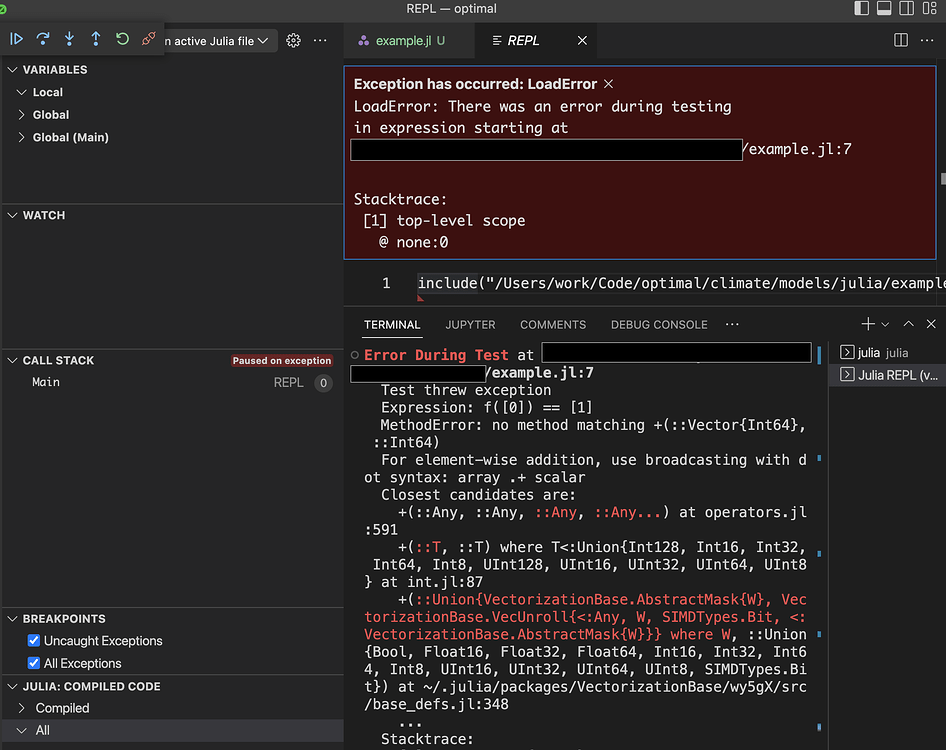Click the Step Into debug icon
Screen dimensions: 946x750
point(69,39)
